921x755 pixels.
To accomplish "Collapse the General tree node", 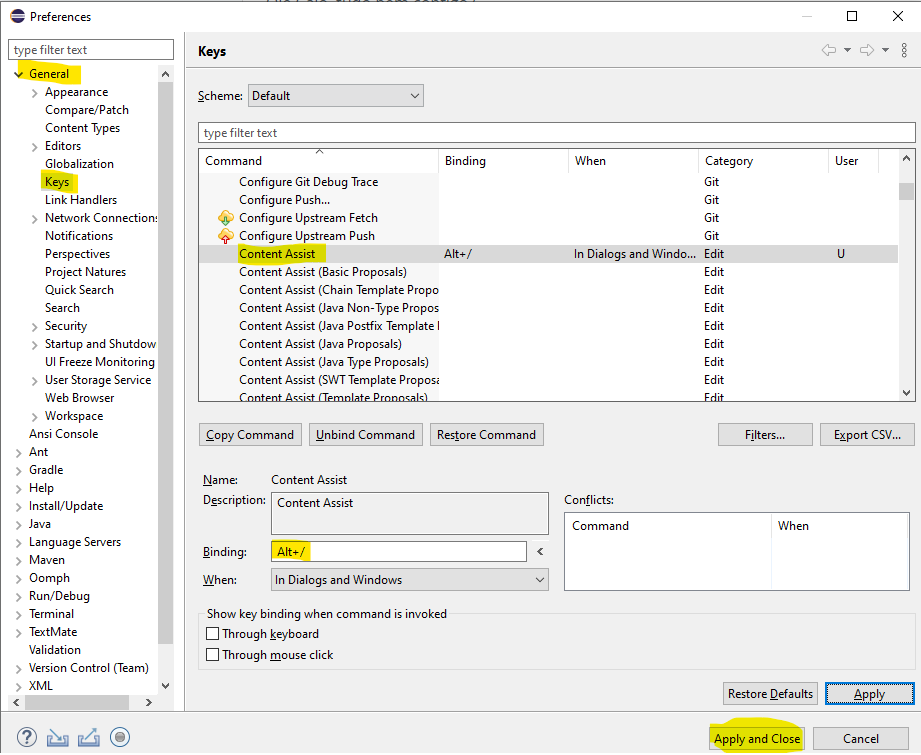I will tap(19, 74).
